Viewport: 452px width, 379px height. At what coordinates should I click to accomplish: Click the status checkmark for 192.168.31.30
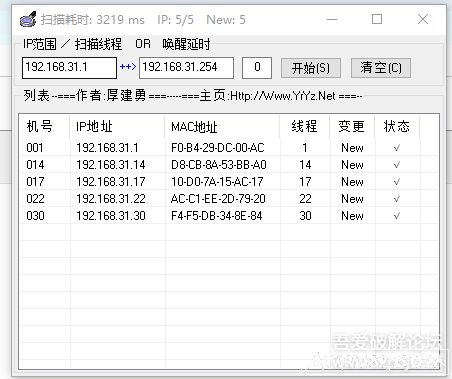point(397,216)
